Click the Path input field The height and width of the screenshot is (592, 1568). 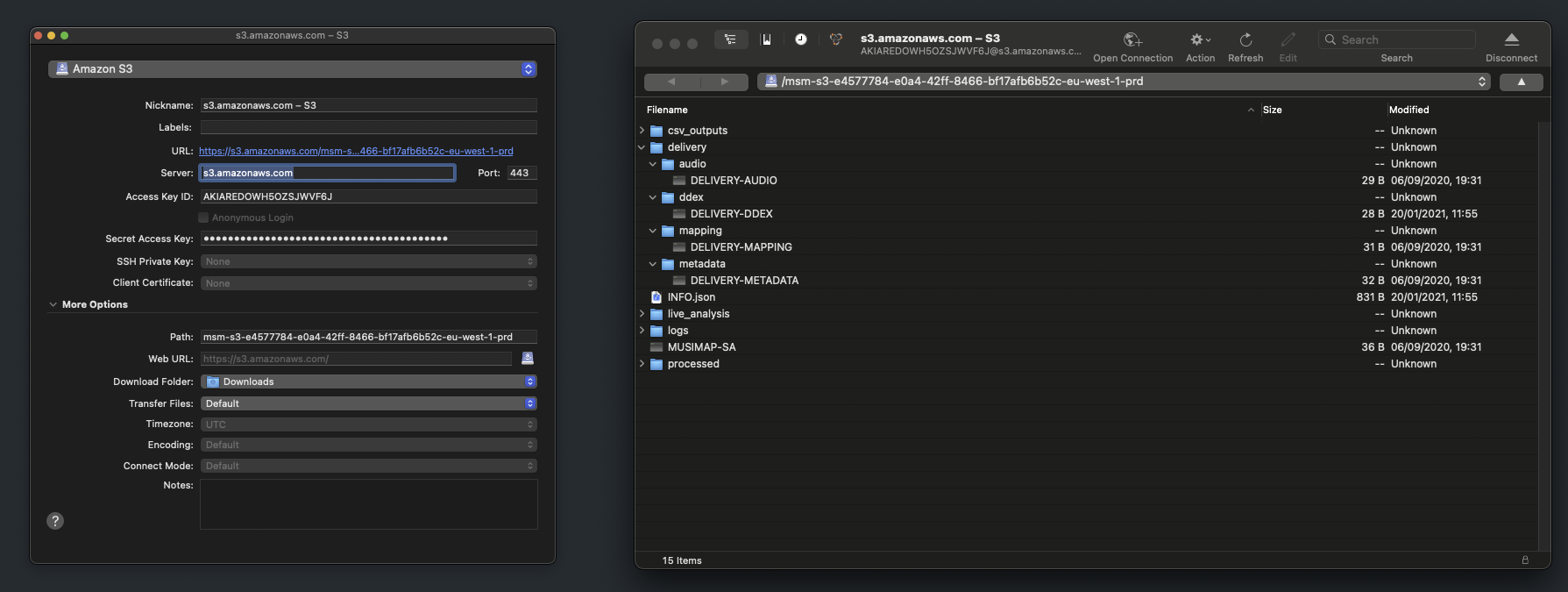[x=369, y=337]
